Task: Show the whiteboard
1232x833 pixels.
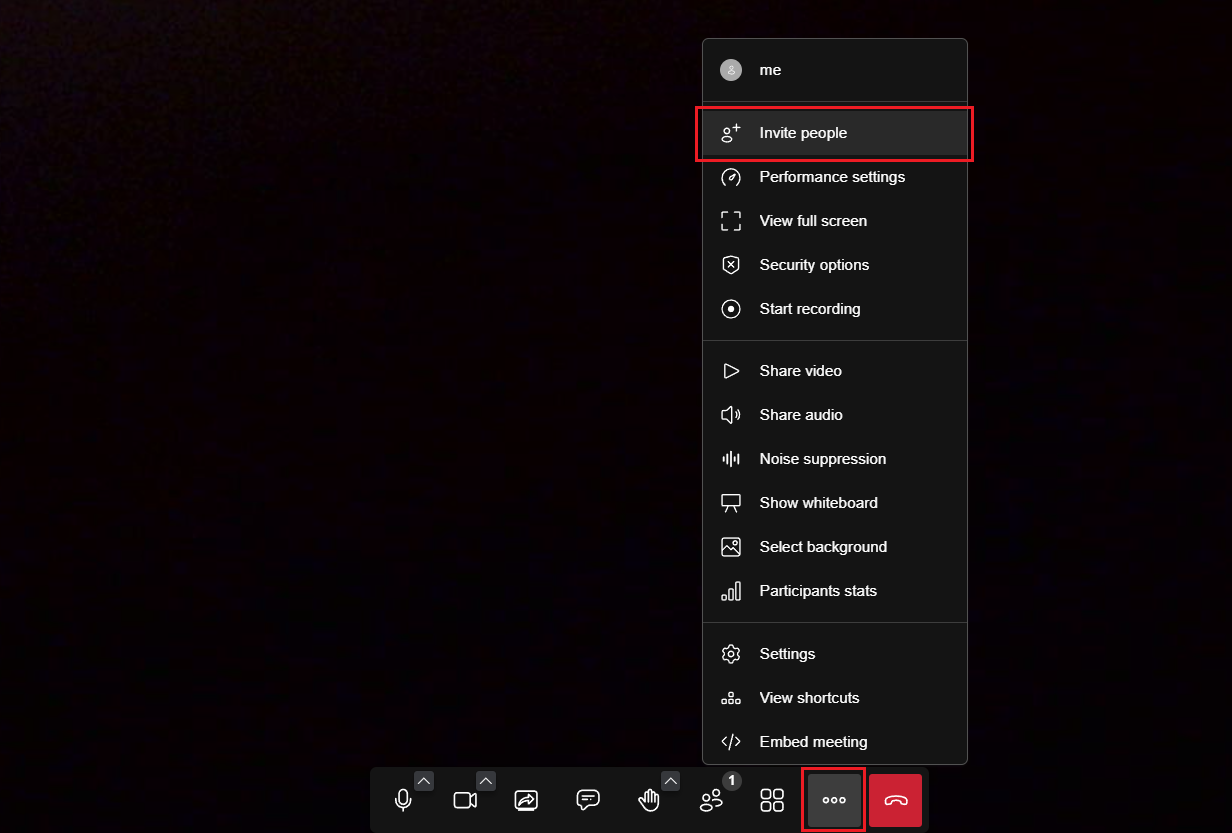Action: [x=818, y=503]
